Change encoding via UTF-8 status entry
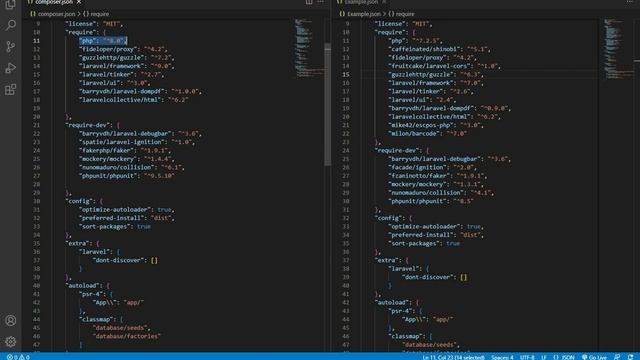 (x=527, y=357)
